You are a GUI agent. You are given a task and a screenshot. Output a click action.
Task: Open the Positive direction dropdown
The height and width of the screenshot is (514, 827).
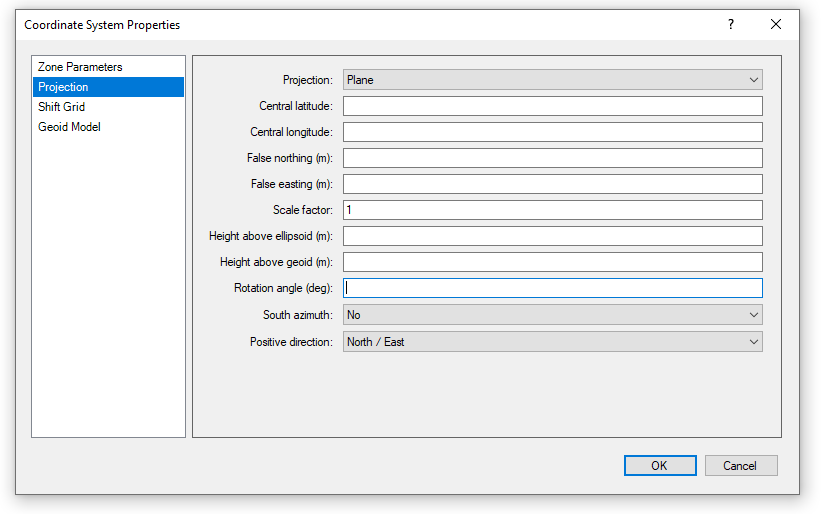552,342
